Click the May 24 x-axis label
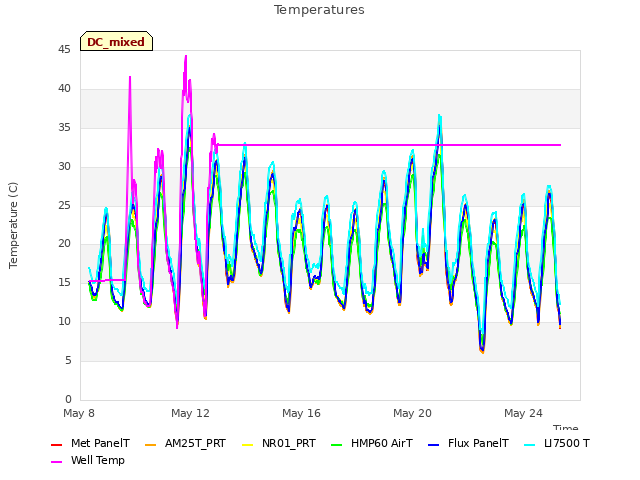This screenshot has width=640, height=480. tap(523, 413)
